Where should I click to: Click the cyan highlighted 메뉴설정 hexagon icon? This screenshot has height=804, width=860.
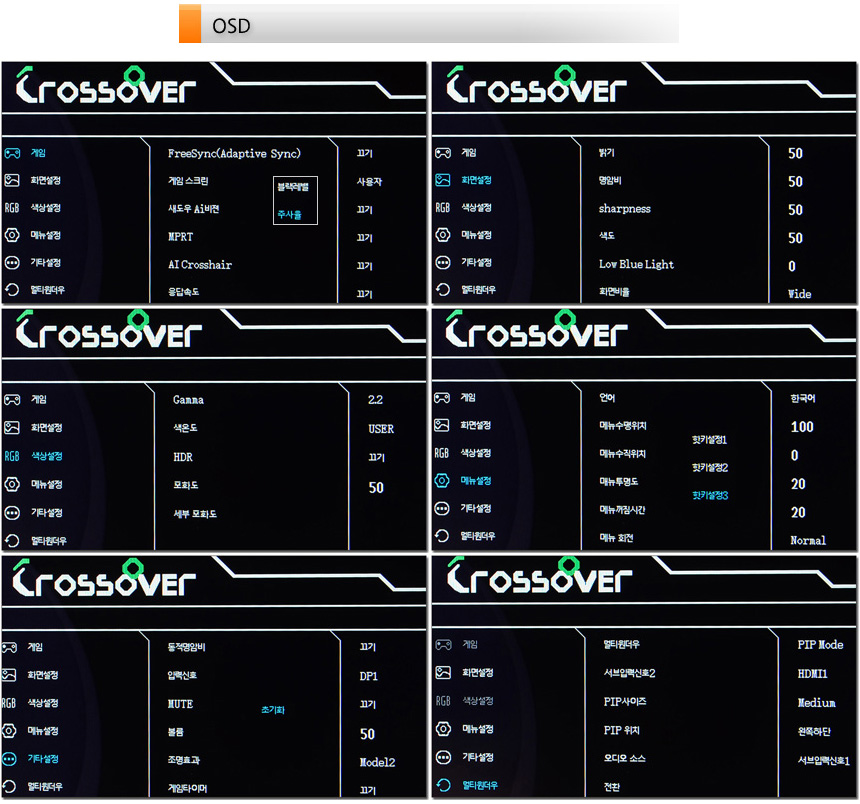point(443,481)
